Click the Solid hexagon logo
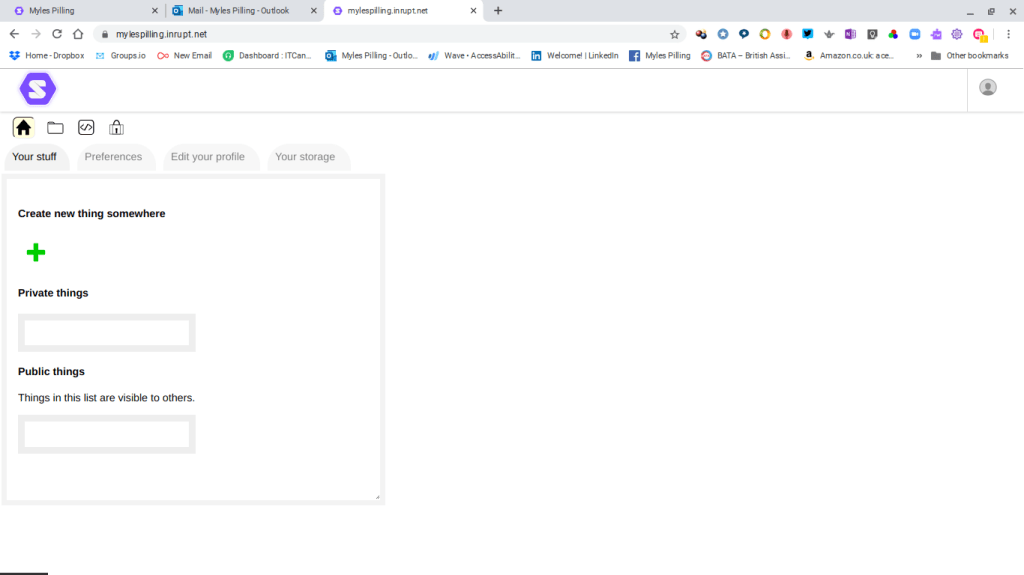Viewport: 1024px width, 575px height. [x=38, y=89]
